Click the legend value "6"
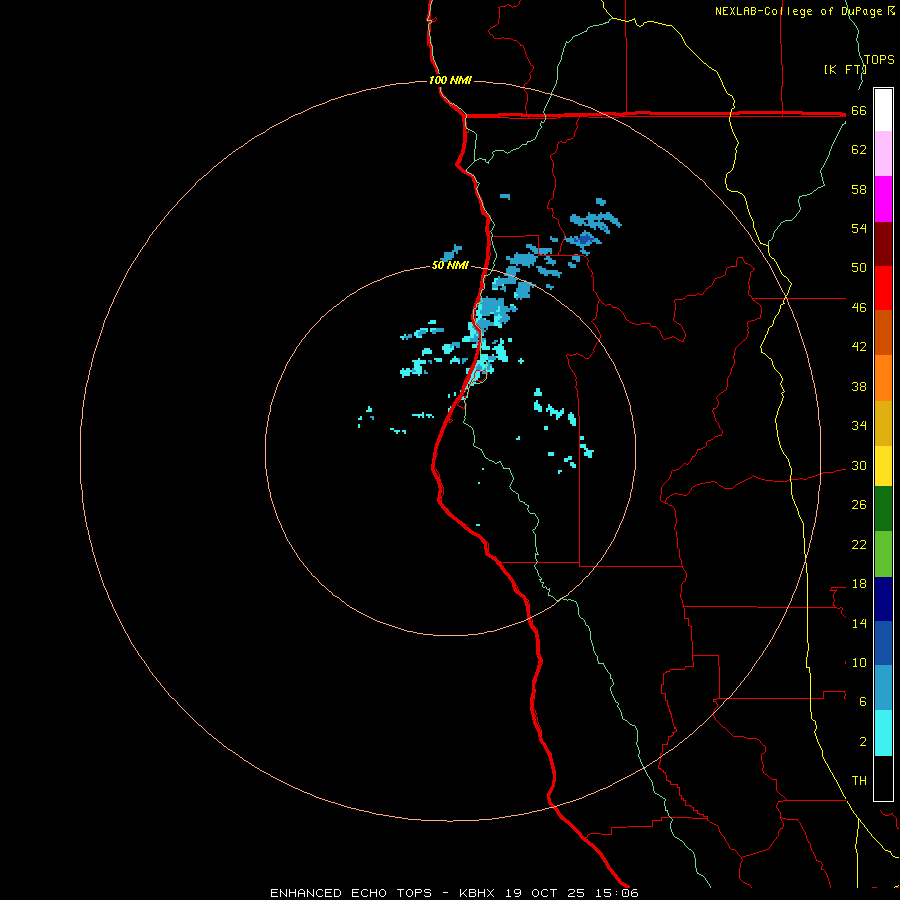Viewport: 900px width, 900px height. (862, 702)
